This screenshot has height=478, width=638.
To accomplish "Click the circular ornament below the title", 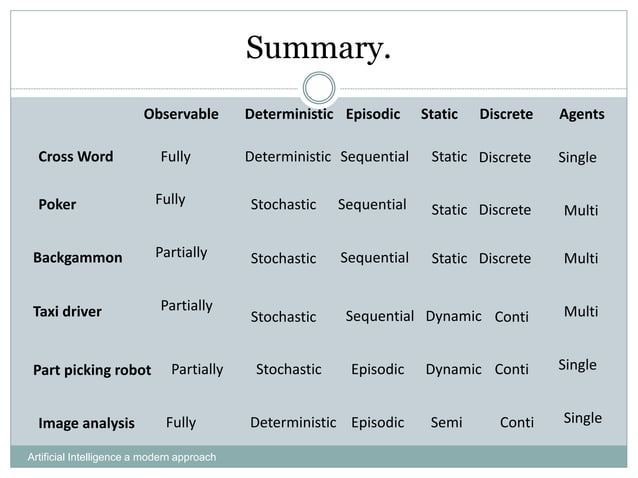I will tap(318, 88).
